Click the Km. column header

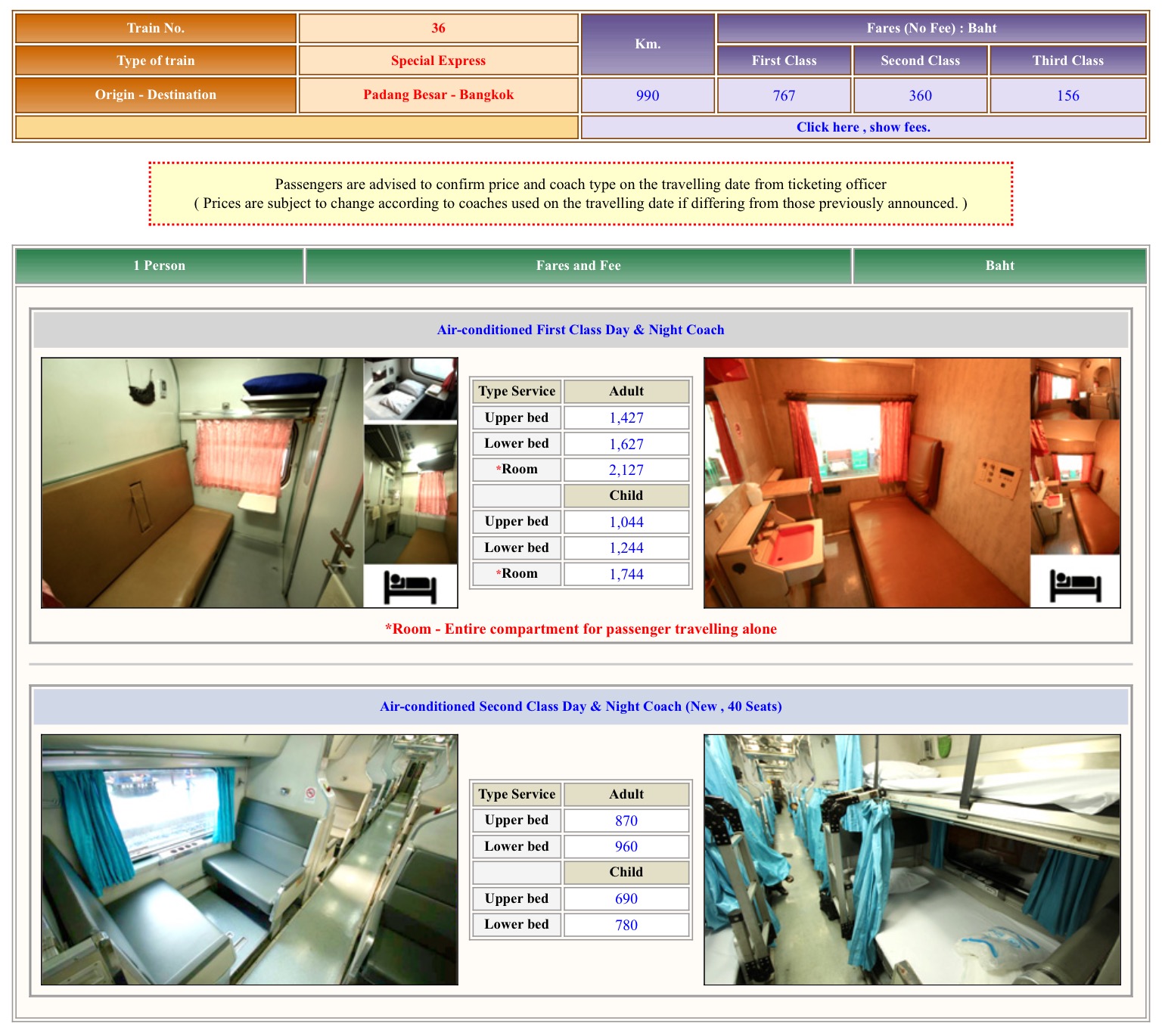click(648, 44)
